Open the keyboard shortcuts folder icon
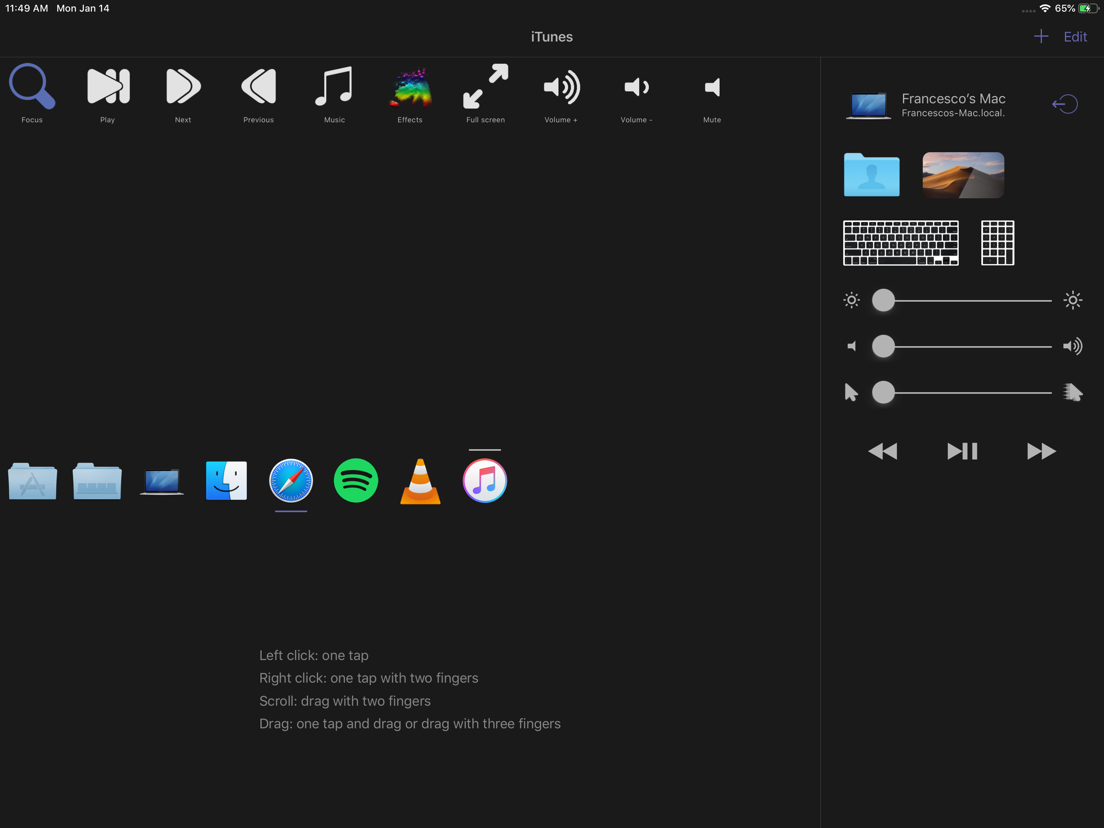 (x=97, y=481)
